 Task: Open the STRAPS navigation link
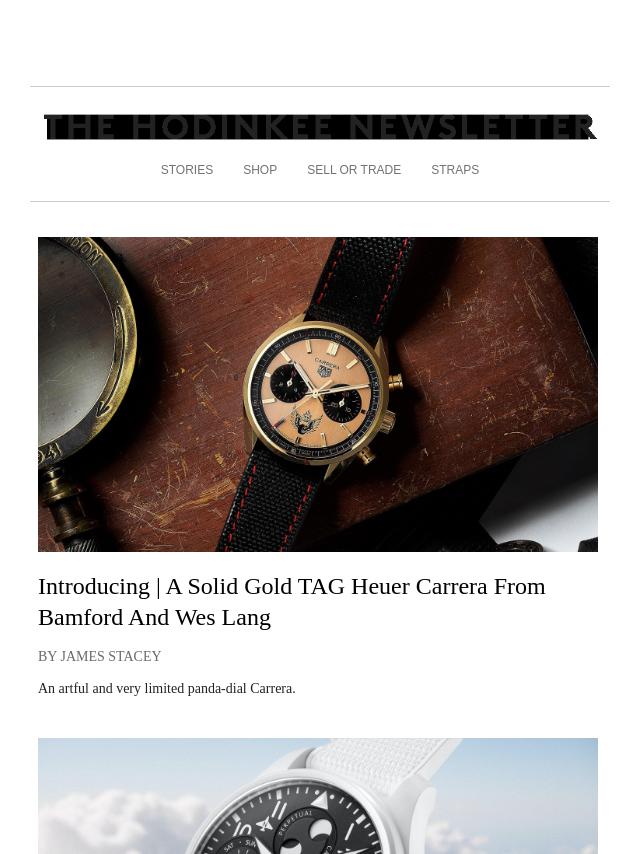point(455,170)
